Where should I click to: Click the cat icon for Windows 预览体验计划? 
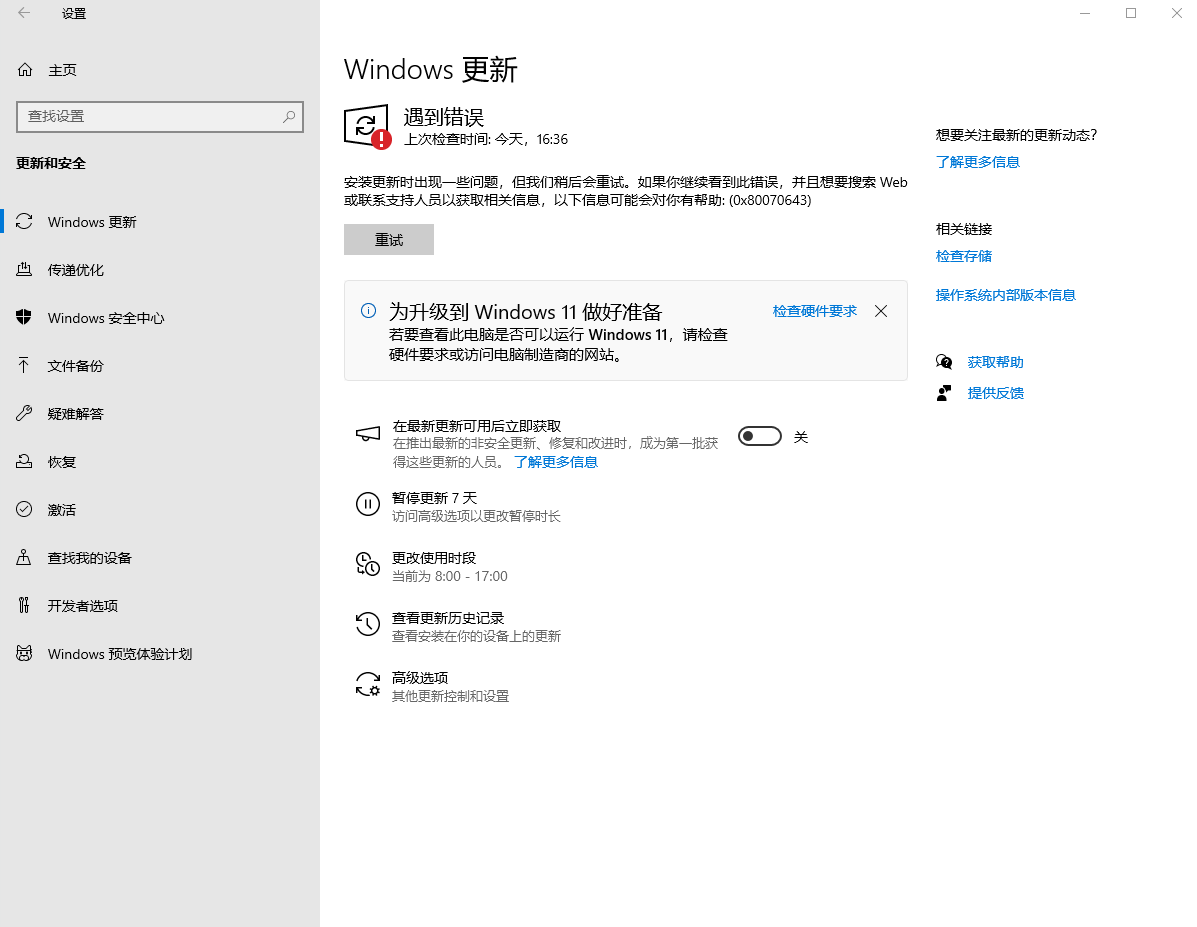24,654
